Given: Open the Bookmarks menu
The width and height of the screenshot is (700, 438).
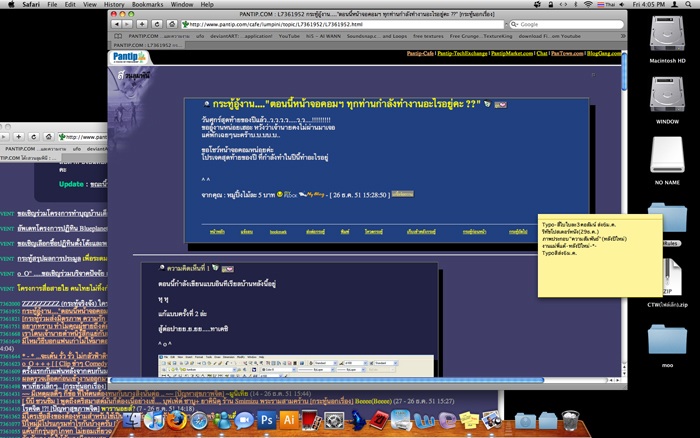Looking at the screenshot, I should point(147,4).
